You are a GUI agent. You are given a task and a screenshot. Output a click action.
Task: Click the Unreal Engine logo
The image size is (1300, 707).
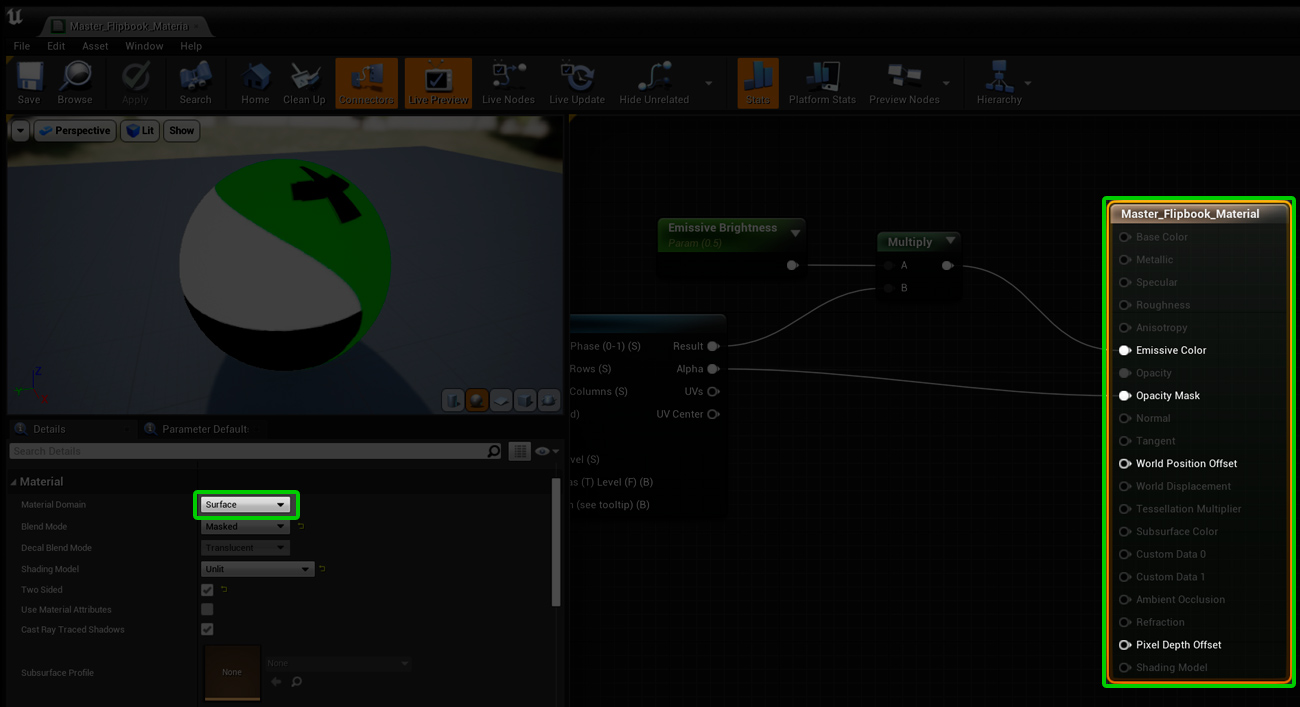(x=15, y=17)
